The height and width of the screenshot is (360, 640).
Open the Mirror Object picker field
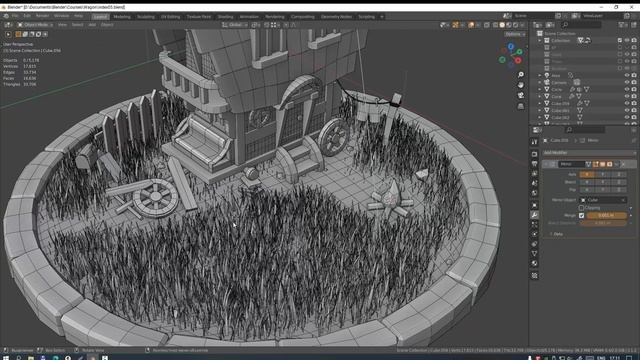click(x=603, y=200)
